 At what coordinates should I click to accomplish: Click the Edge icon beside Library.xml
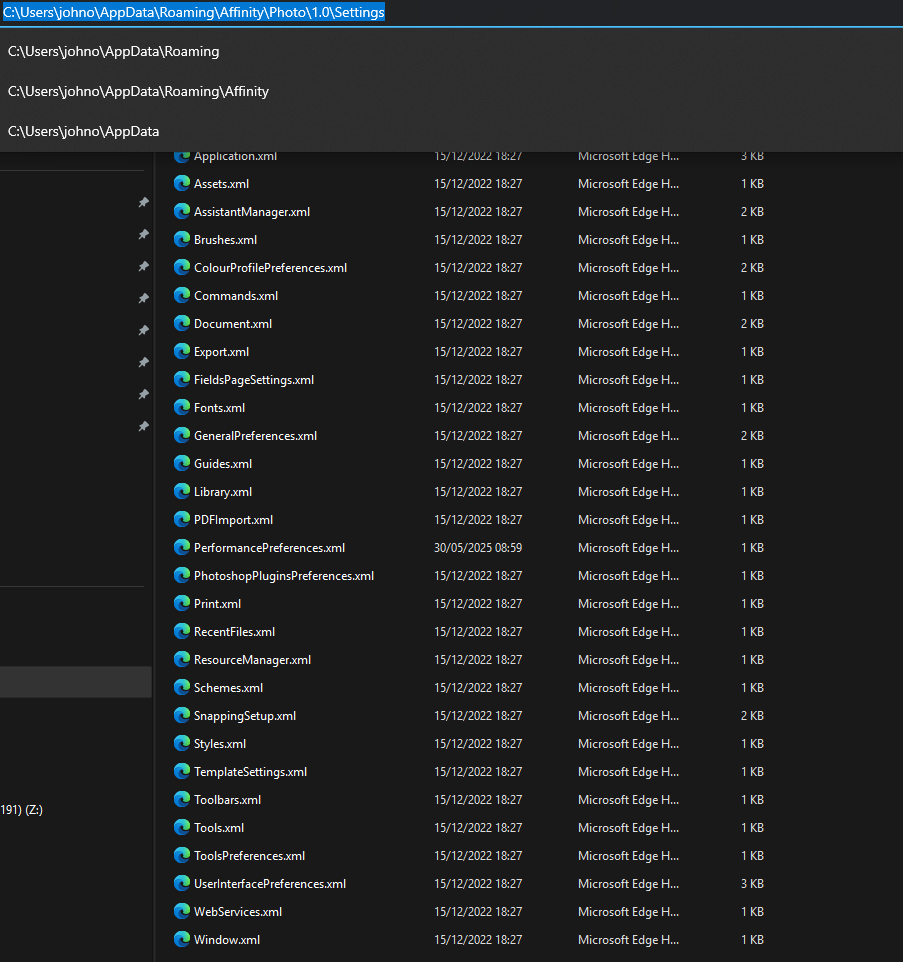tap(182, 491)
